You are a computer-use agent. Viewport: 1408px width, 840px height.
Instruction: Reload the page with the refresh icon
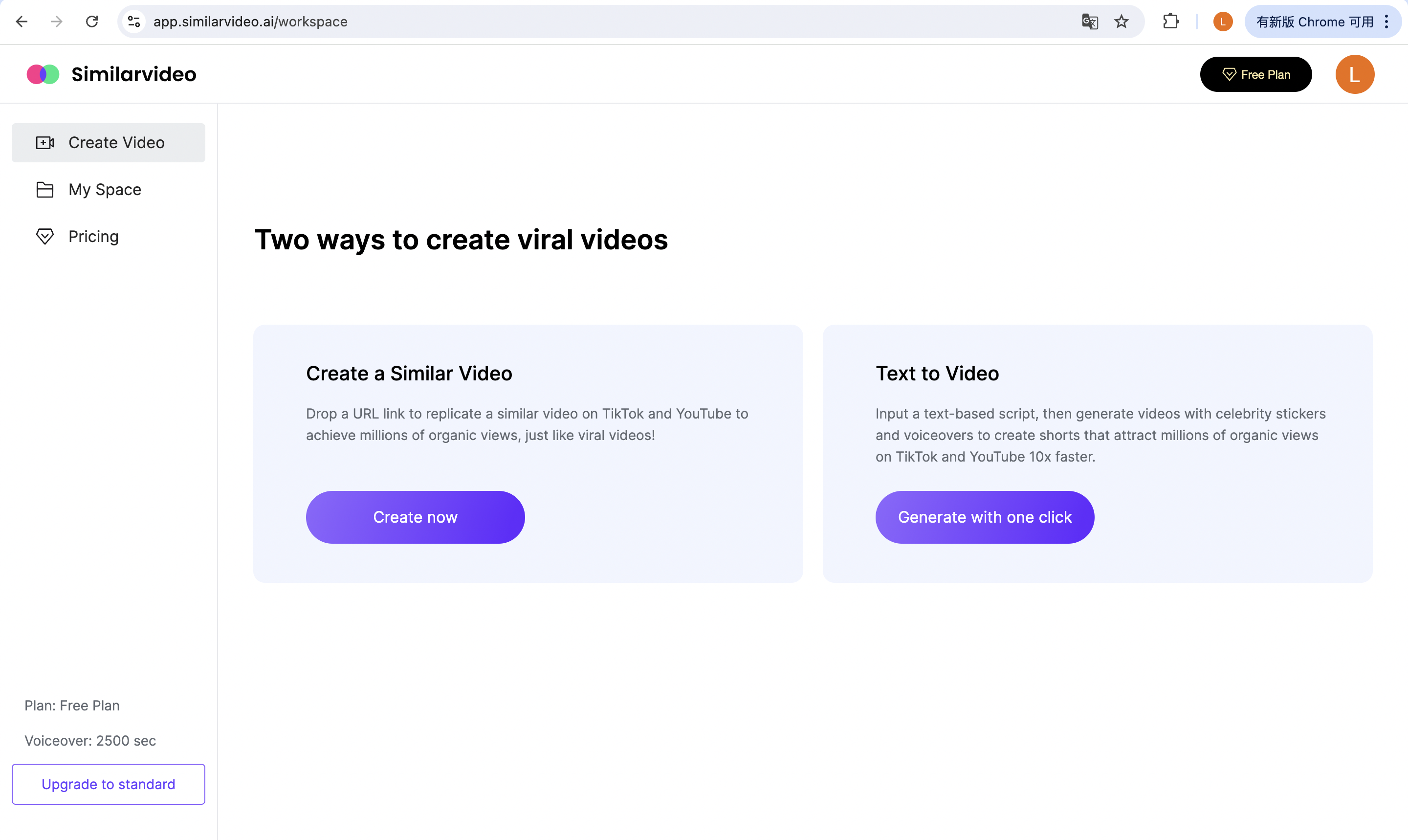coord(92,22)
